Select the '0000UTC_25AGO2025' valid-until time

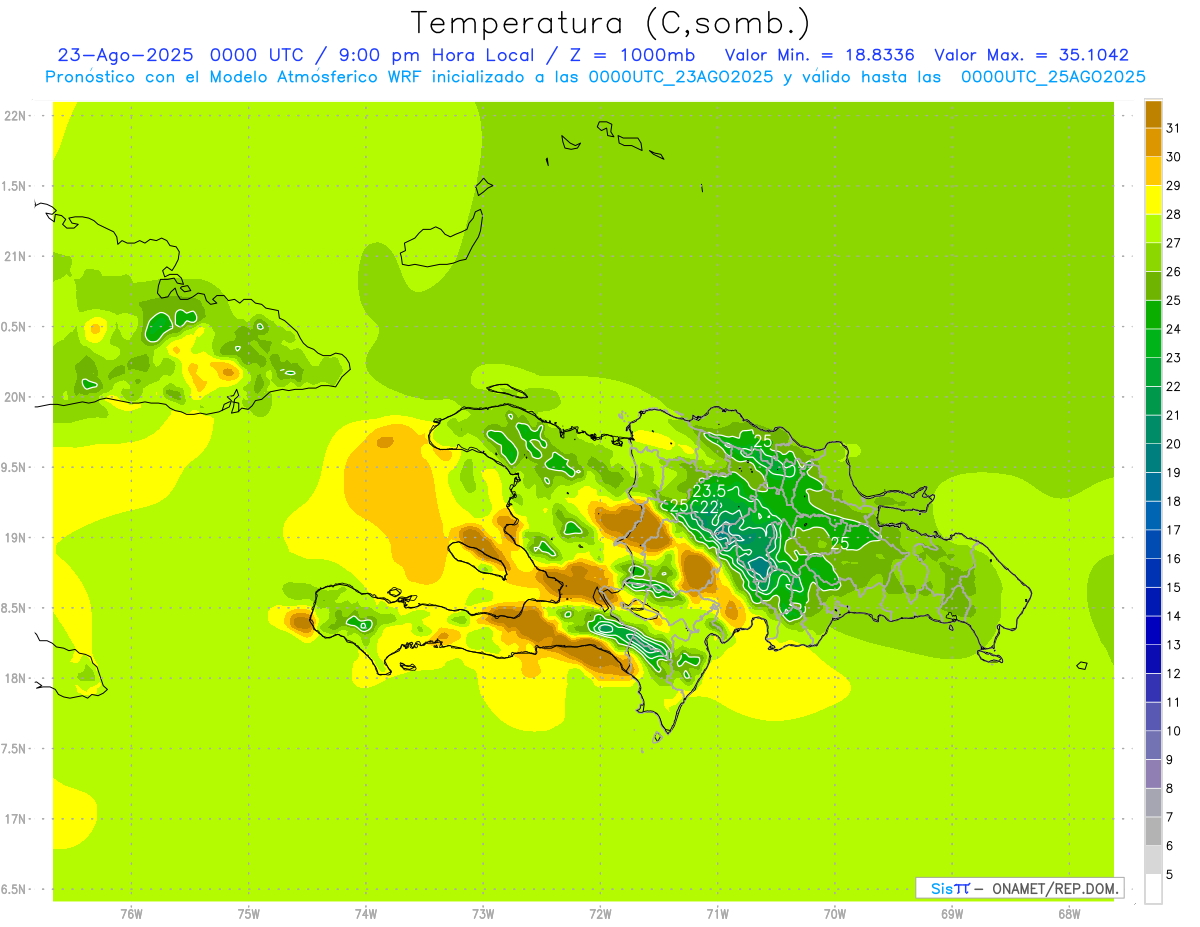tap(1053, 77)
